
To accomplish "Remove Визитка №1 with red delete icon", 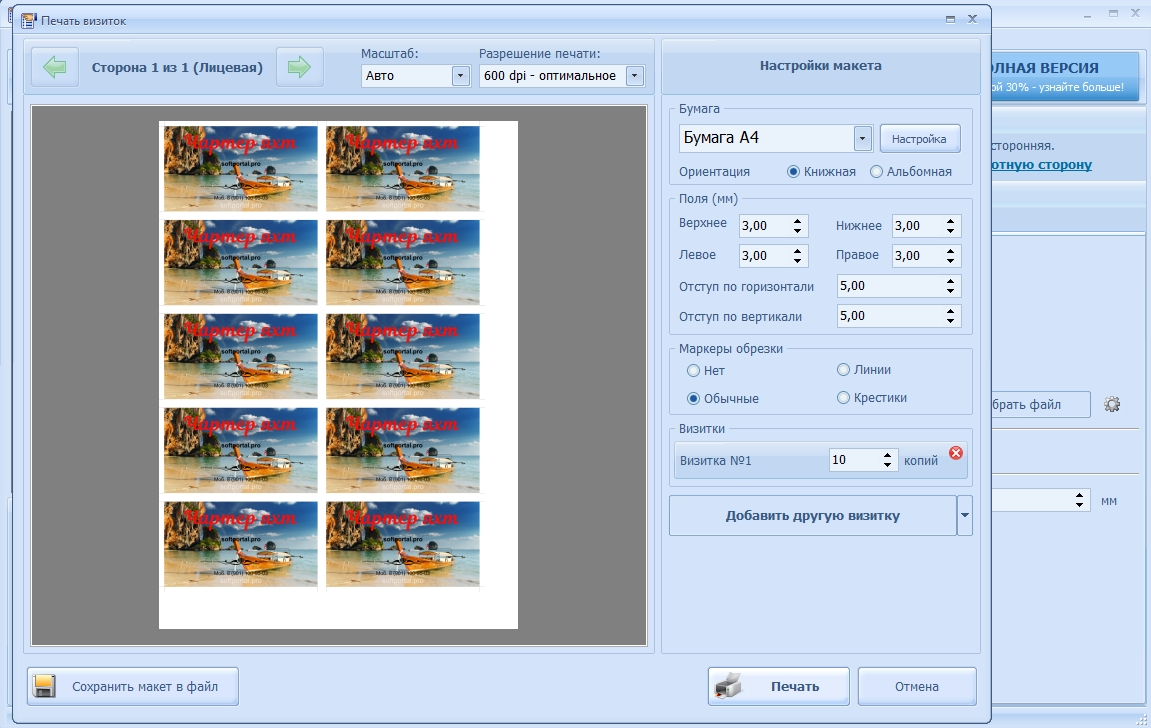I will coord(955,453).
